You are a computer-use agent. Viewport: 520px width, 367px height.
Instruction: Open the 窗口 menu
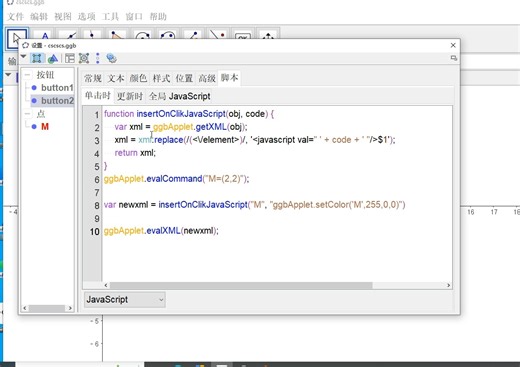[134, 16]
